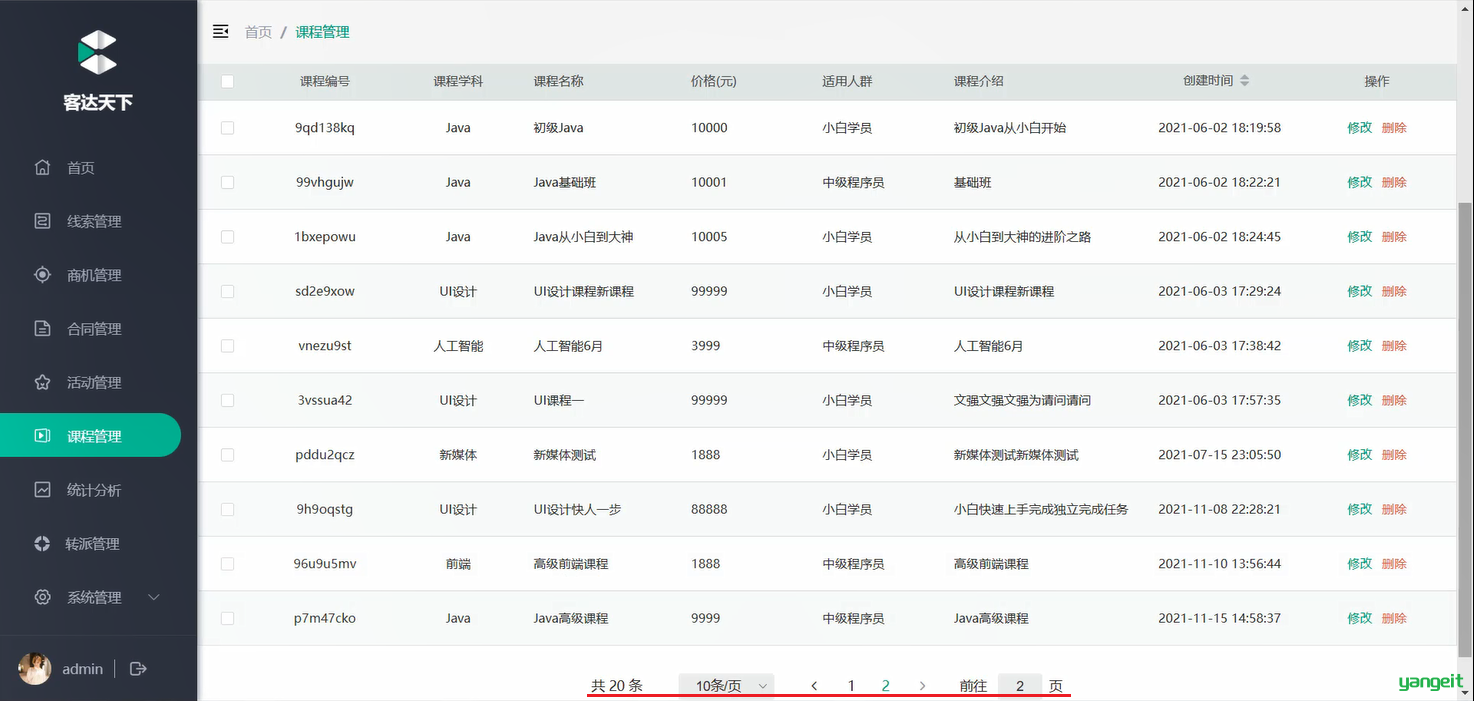The width and height of the screenshot is (1474, 701).
Task: Click 删除 for 高级前端课程 row
Action: coord(1394,564)
